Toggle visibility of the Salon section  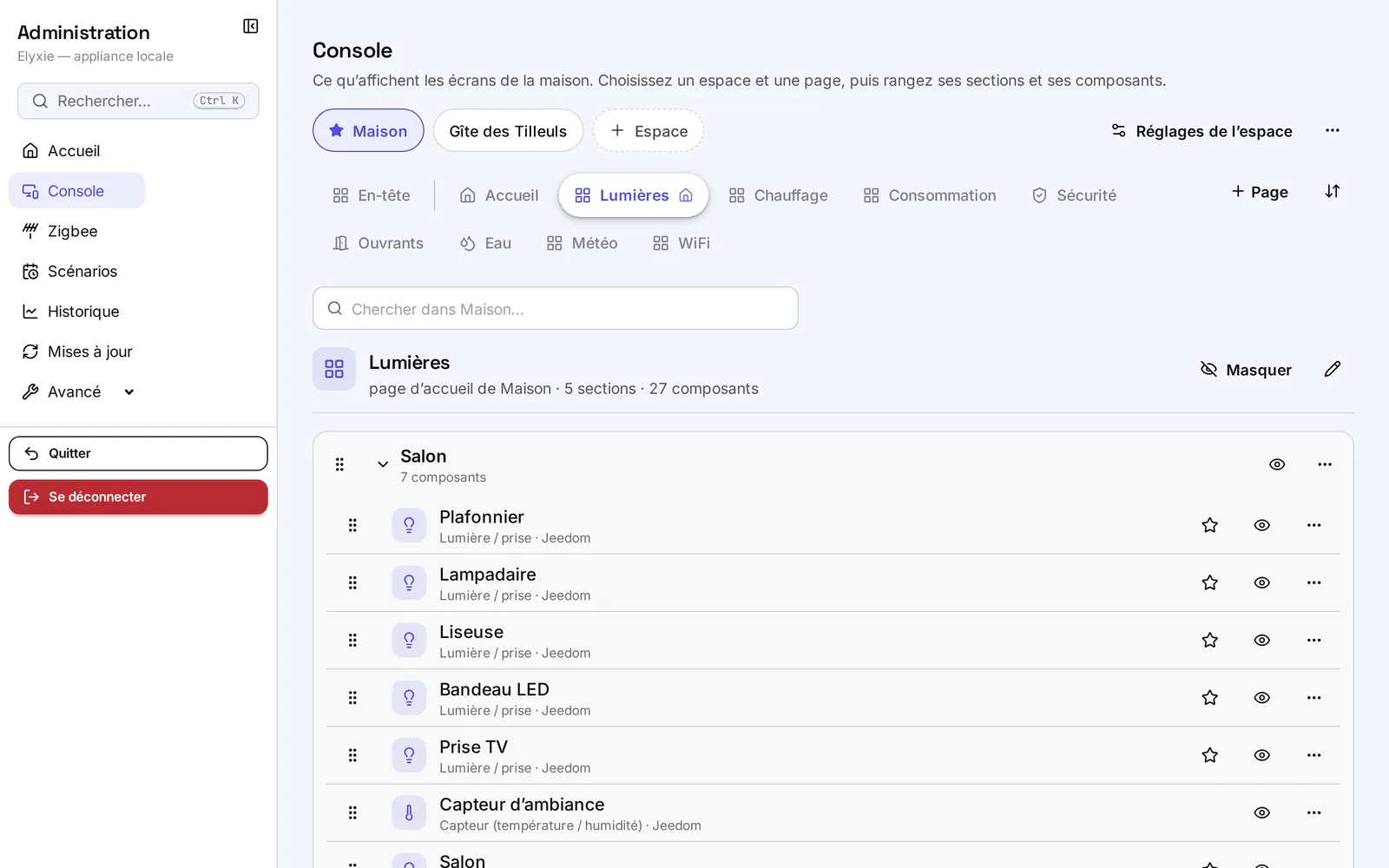1276,464
